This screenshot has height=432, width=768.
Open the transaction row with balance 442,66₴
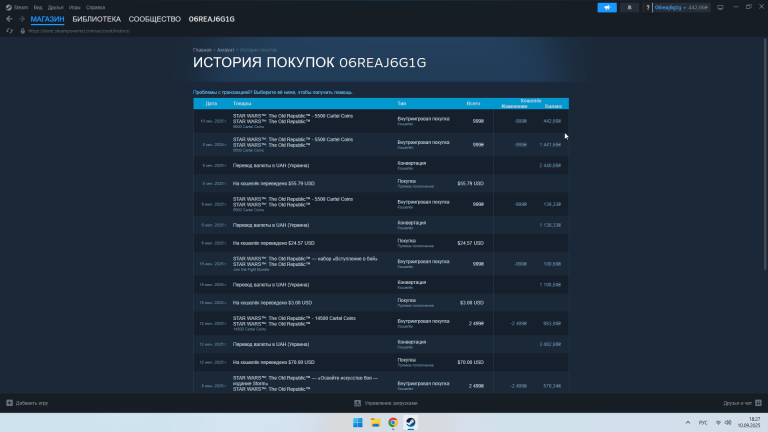coord(381,121)
